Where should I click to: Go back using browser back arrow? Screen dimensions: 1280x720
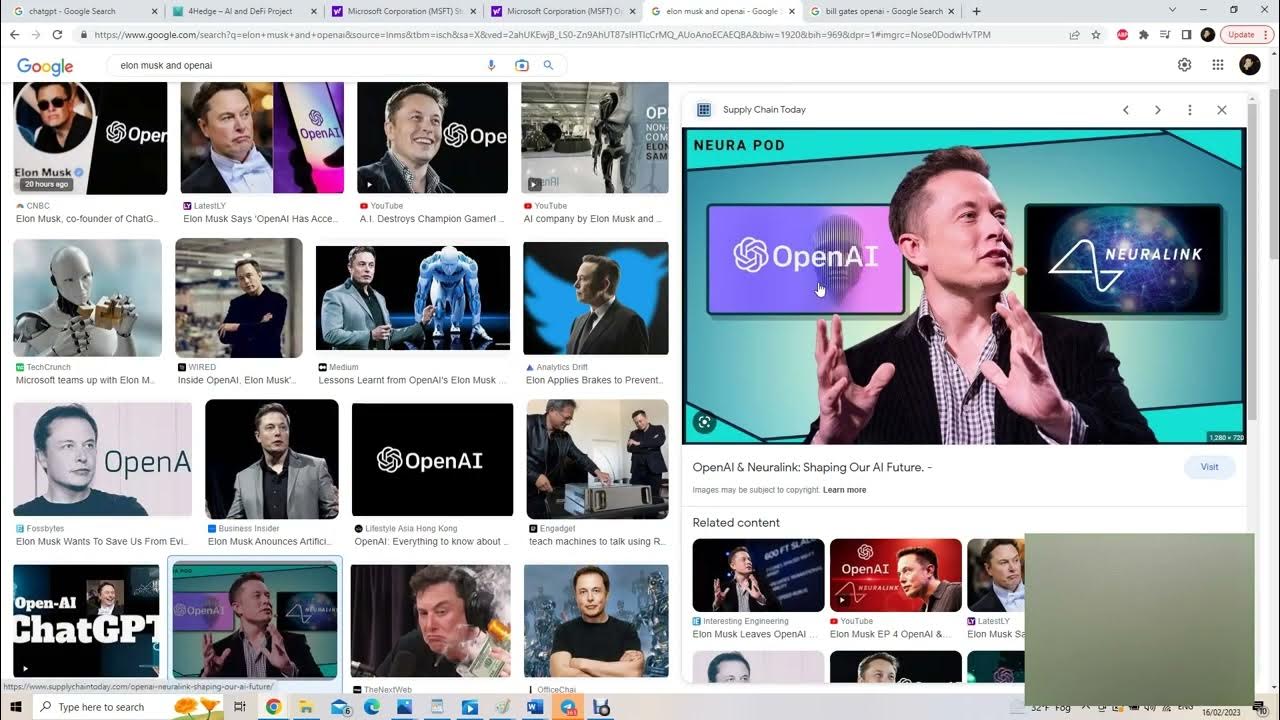[14, 34]
